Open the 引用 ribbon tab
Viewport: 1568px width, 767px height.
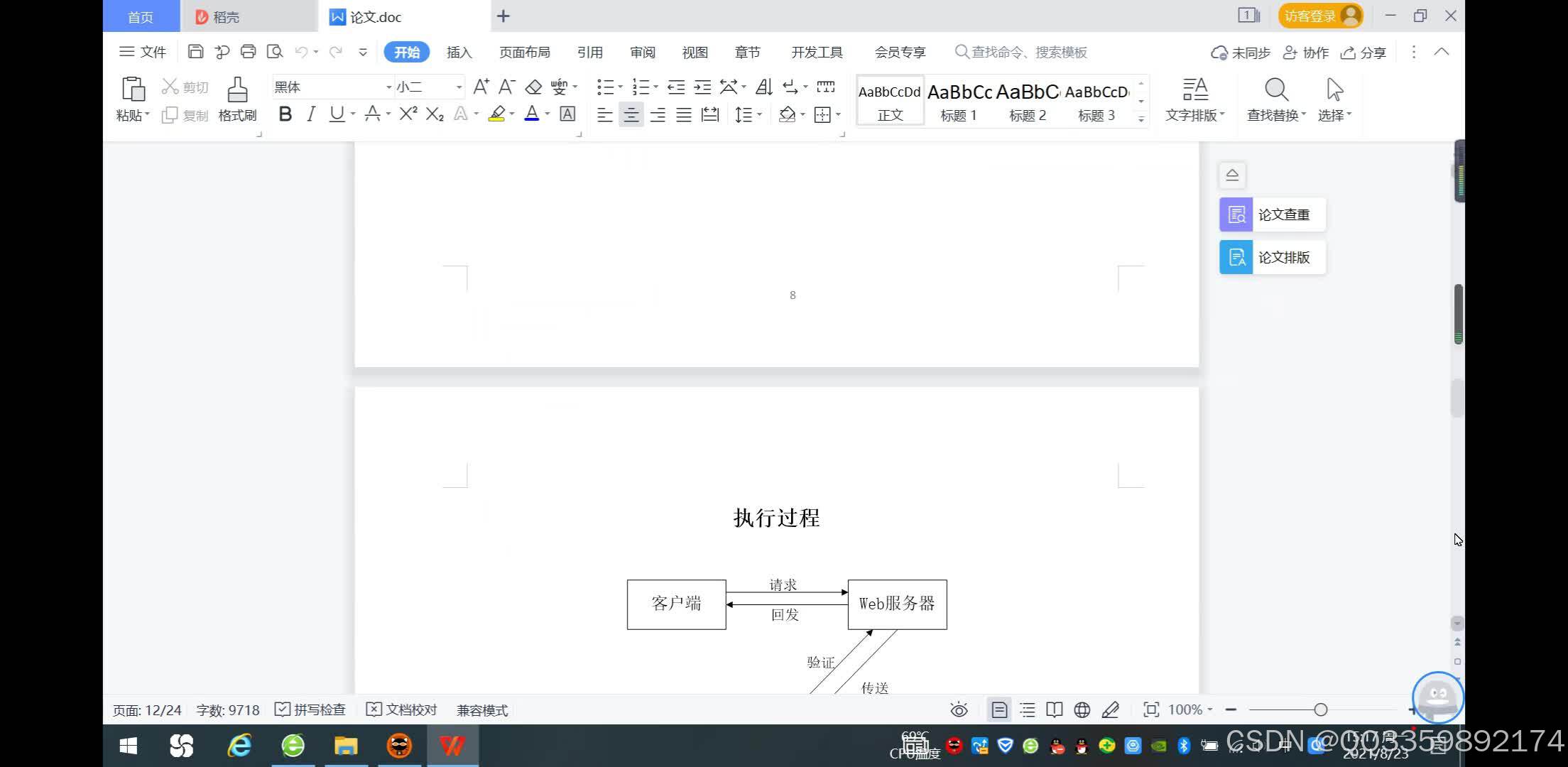[589, 52]
